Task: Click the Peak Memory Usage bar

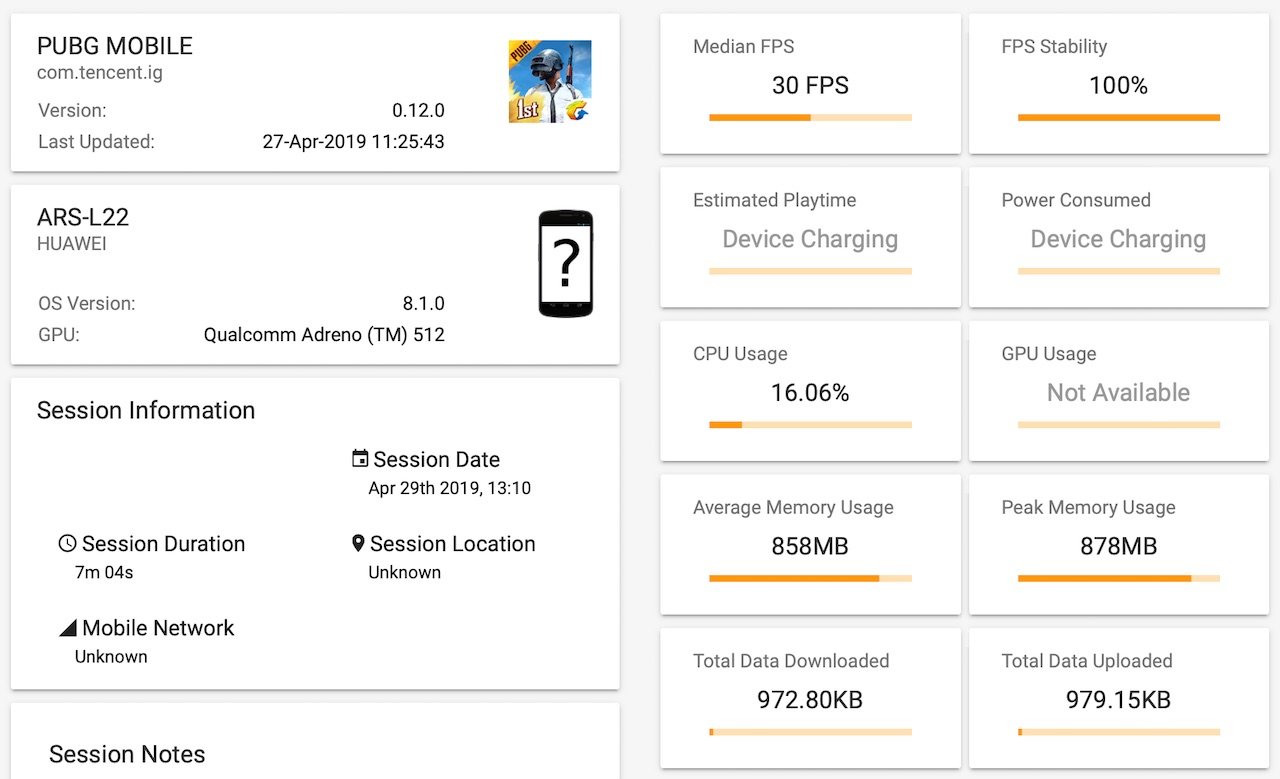Action: (1119, 578)
